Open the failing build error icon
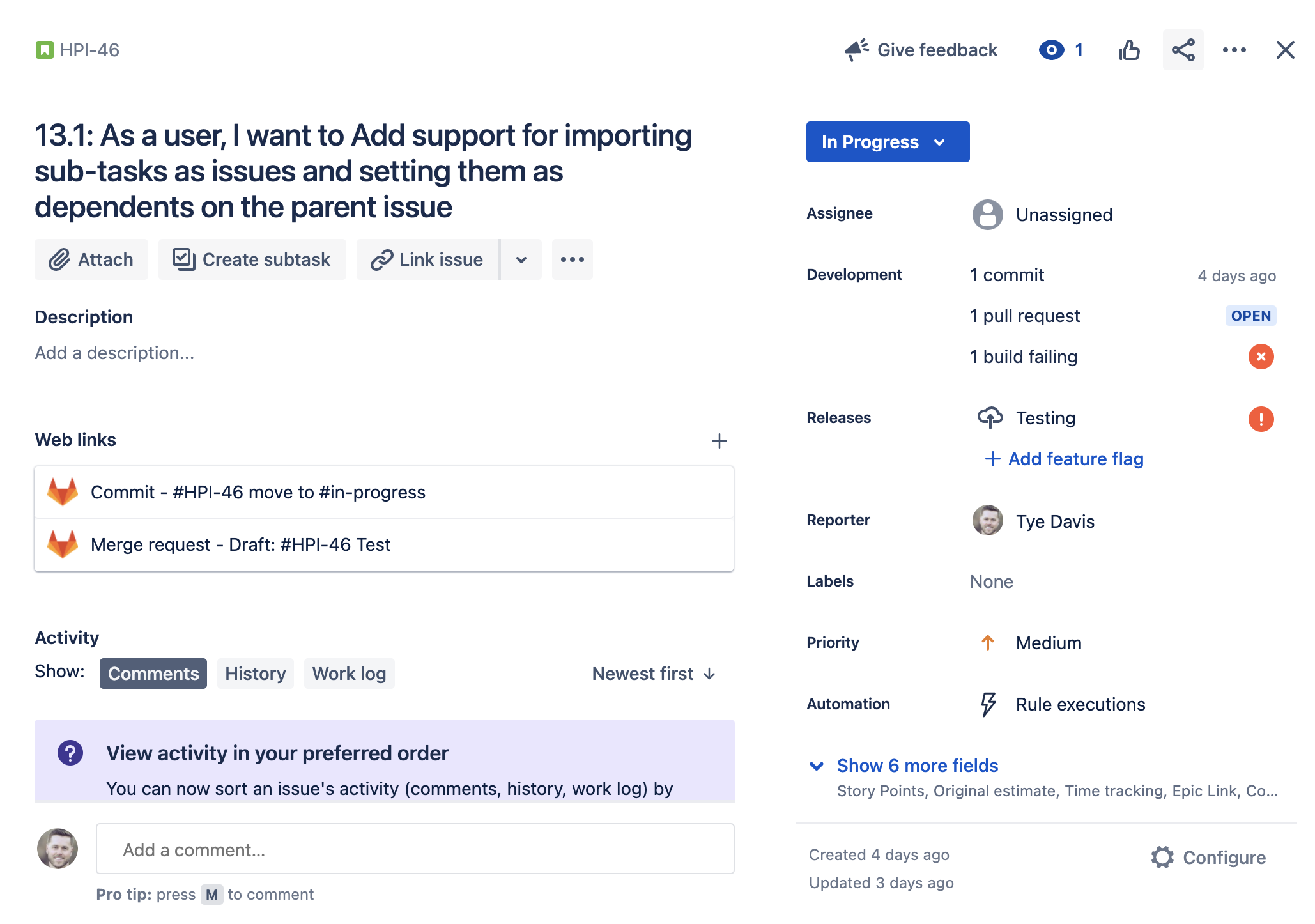1315x924 pixels. click(1260, 357)
